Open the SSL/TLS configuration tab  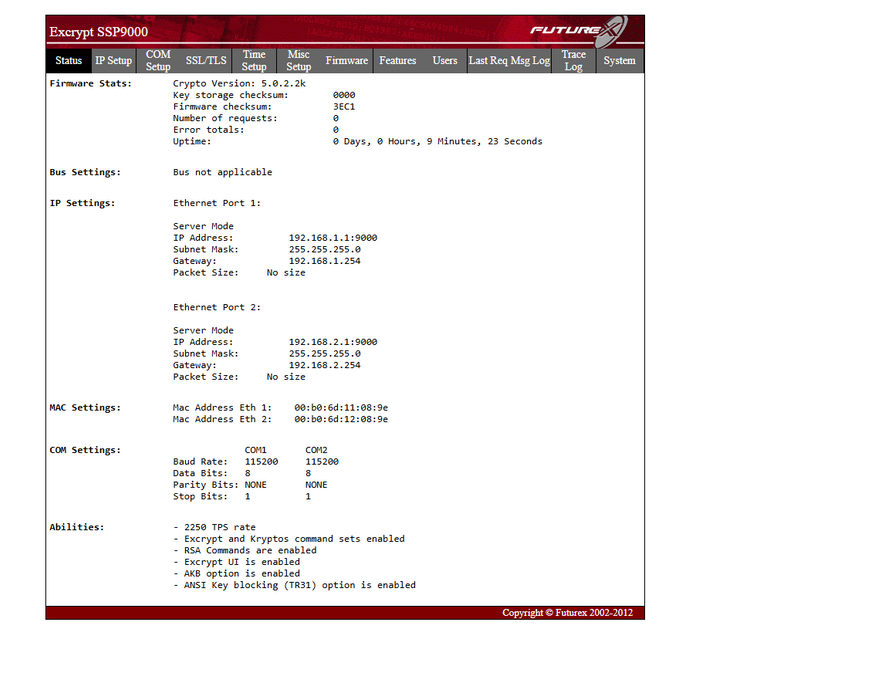pyautogui.click(x=205, y=60)
